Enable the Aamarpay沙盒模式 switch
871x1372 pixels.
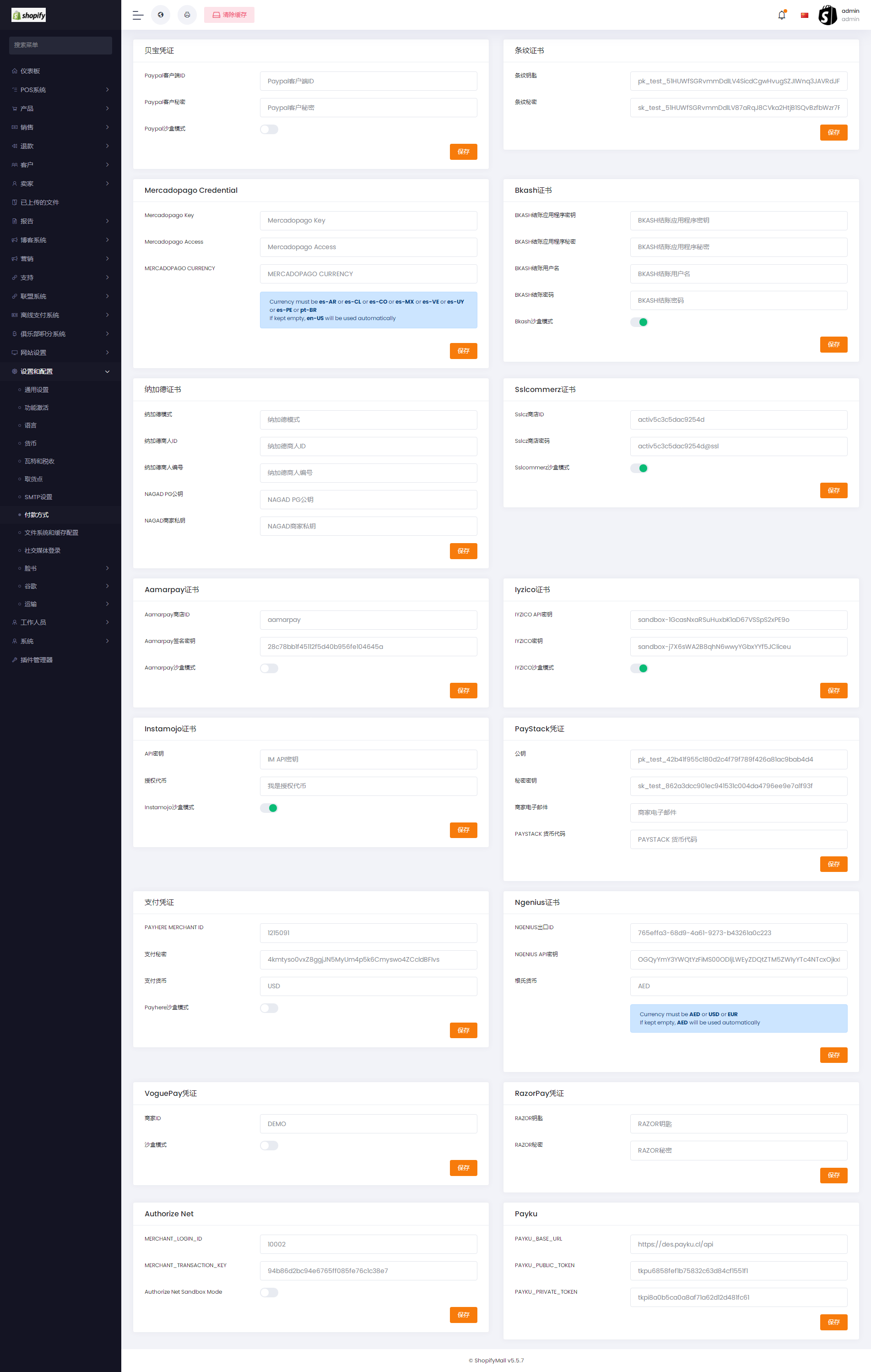[269, 668]
